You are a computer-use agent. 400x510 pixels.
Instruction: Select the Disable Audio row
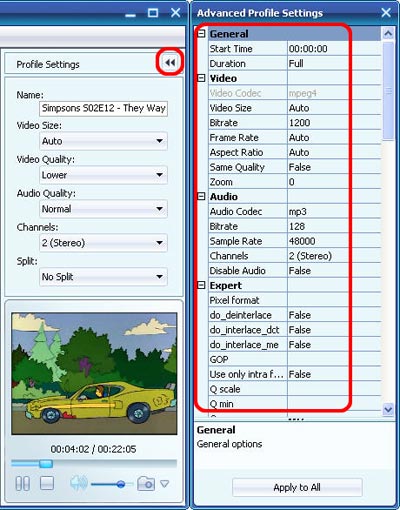click(x=295, y=271)
